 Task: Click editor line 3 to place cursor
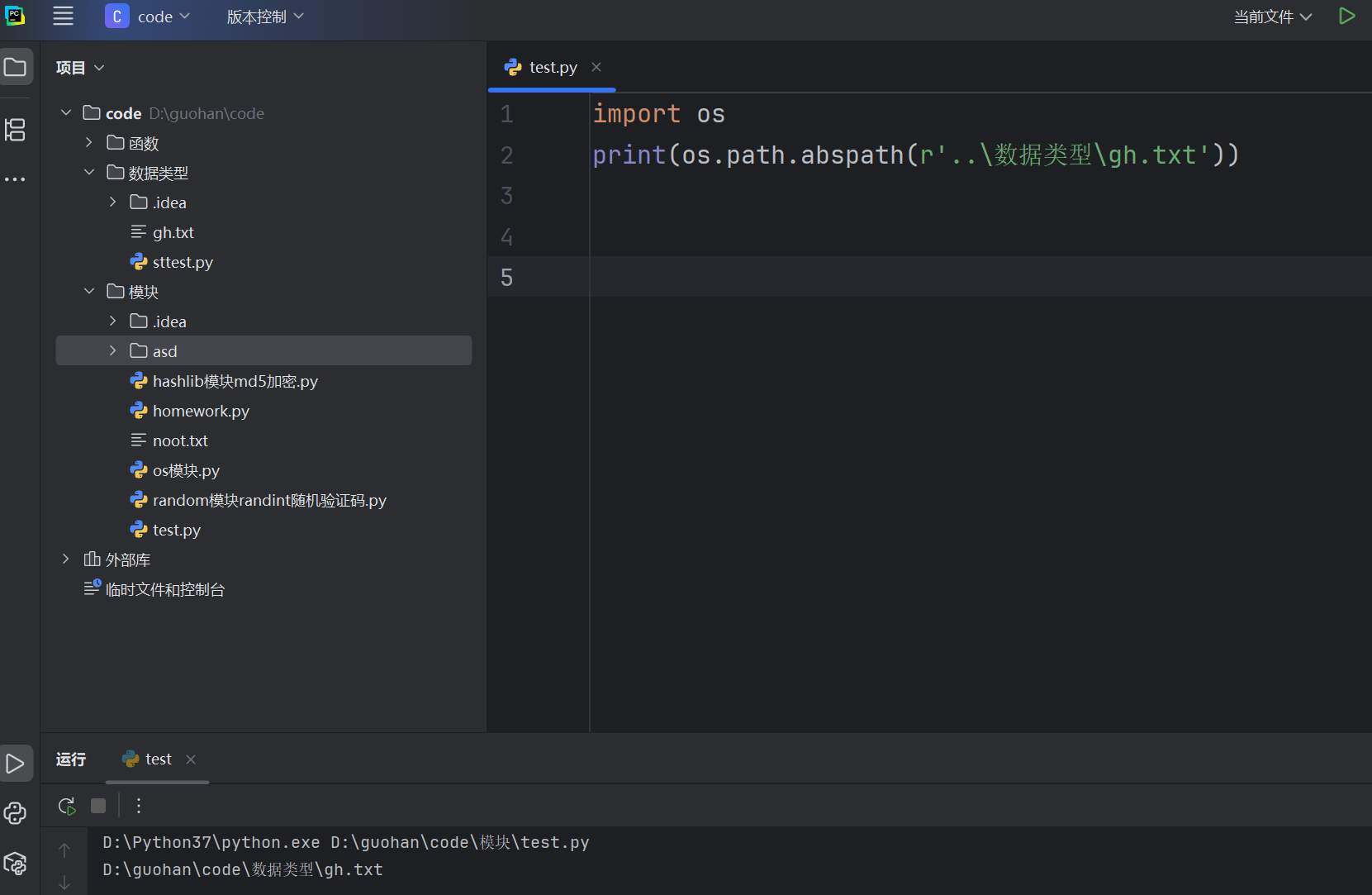(826, 196)
